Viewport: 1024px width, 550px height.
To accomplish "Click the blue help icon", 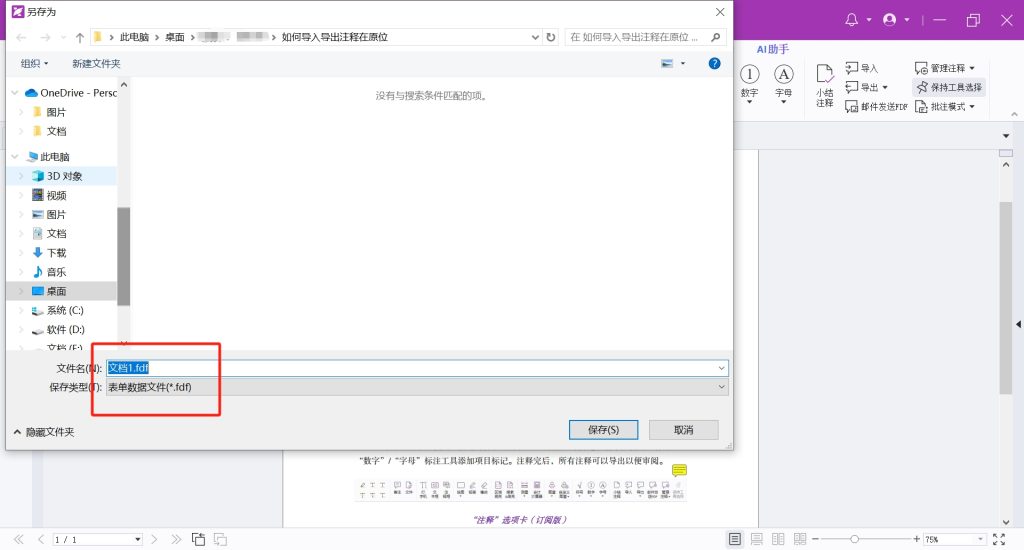I will point(714,63).
